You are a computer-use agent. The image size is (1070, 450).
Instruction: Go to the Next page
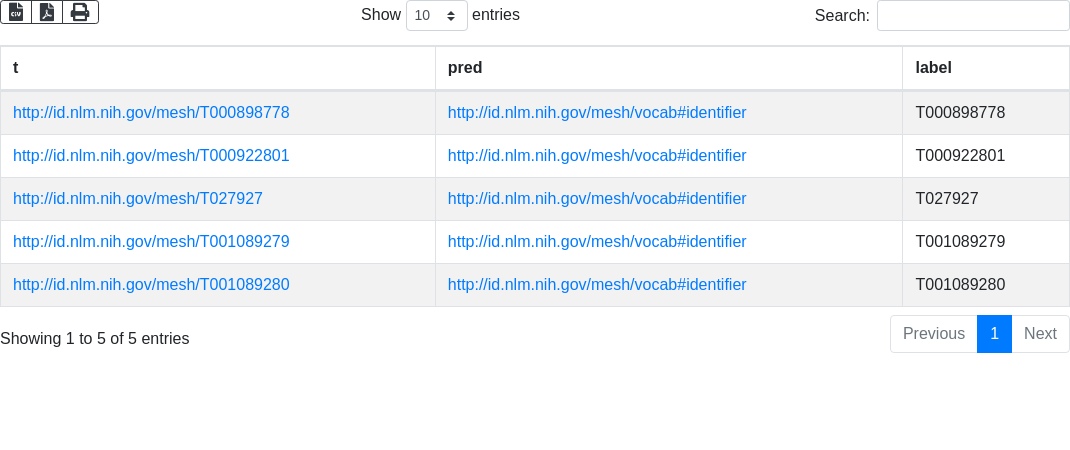tap(1040, 334)
